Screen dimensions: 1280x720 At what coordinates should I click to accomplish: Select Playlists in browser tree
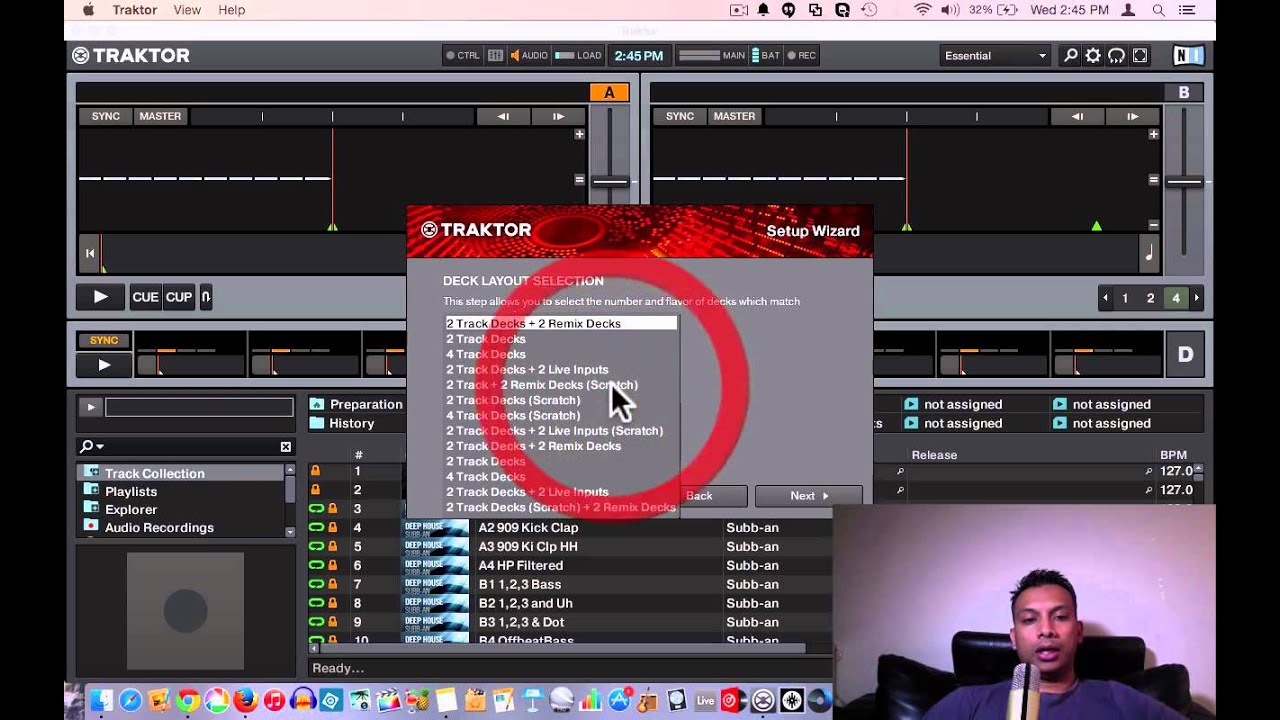click(131, 492)
